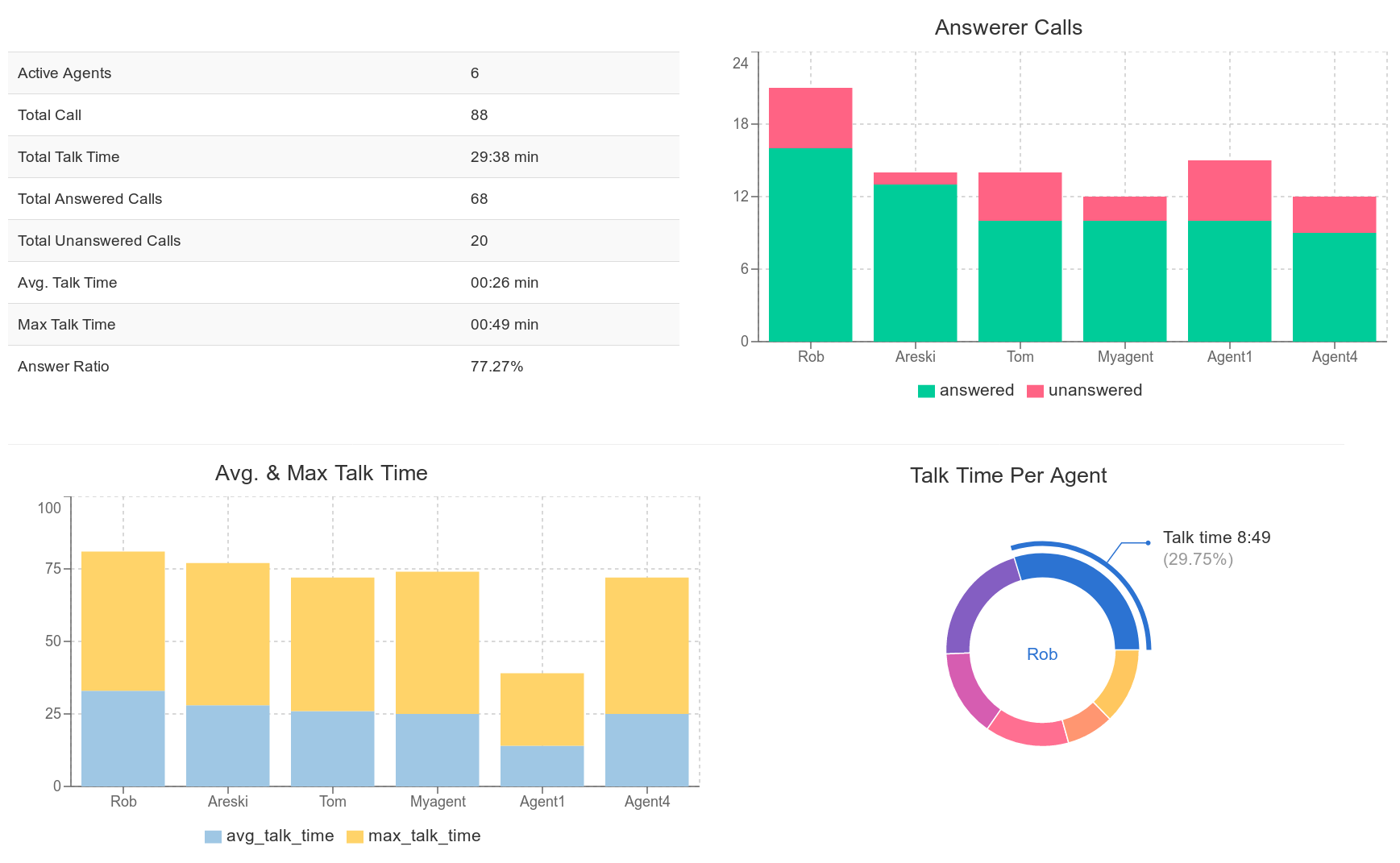Toggle the 'answered' legend swatch
This screenshot has width=1400, height=863.
(925, 390)
